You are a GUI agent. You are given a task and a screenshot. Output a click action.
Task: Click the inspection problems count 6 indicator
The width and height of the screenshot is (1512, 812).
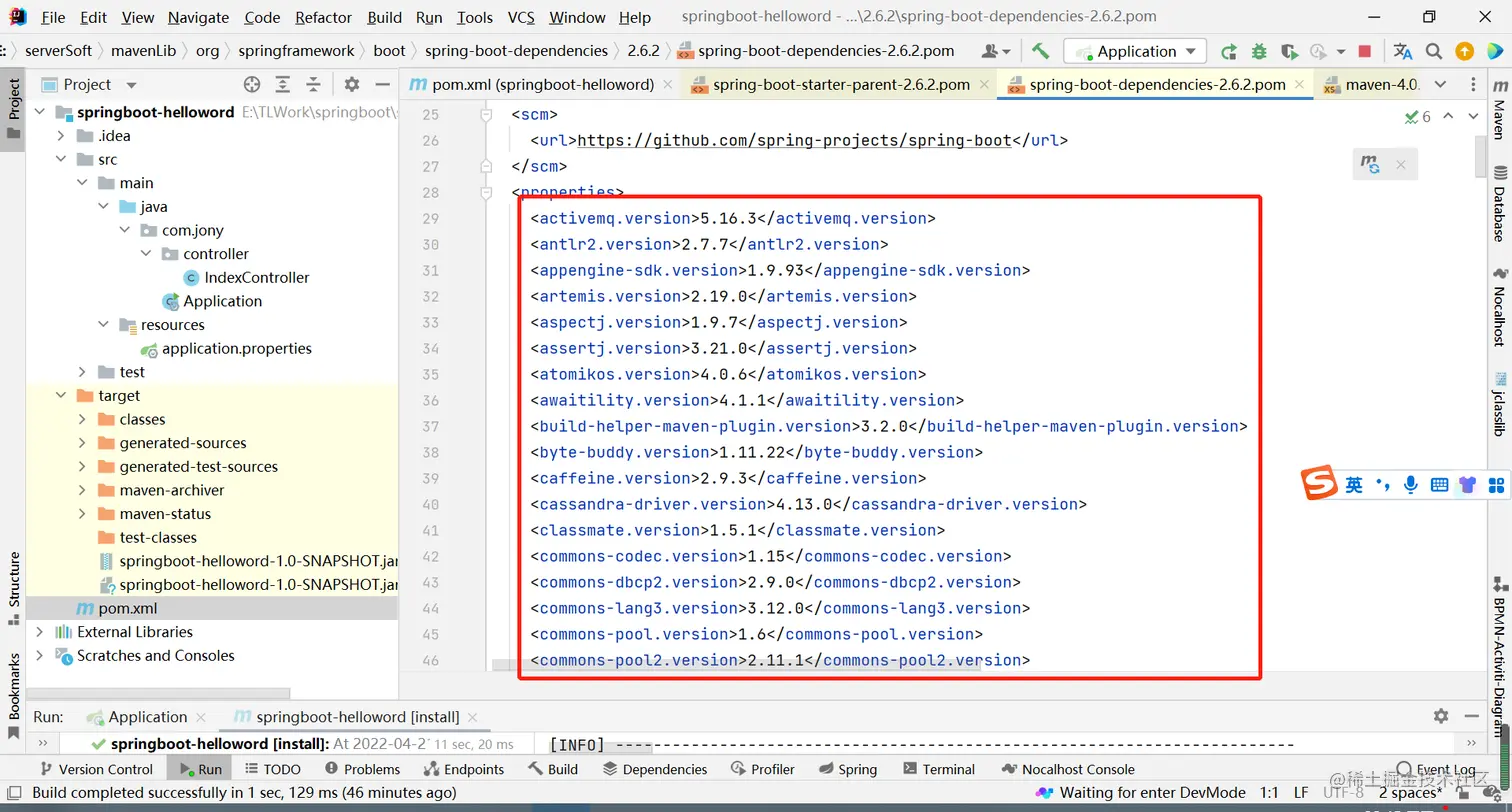pos(1418,117)
